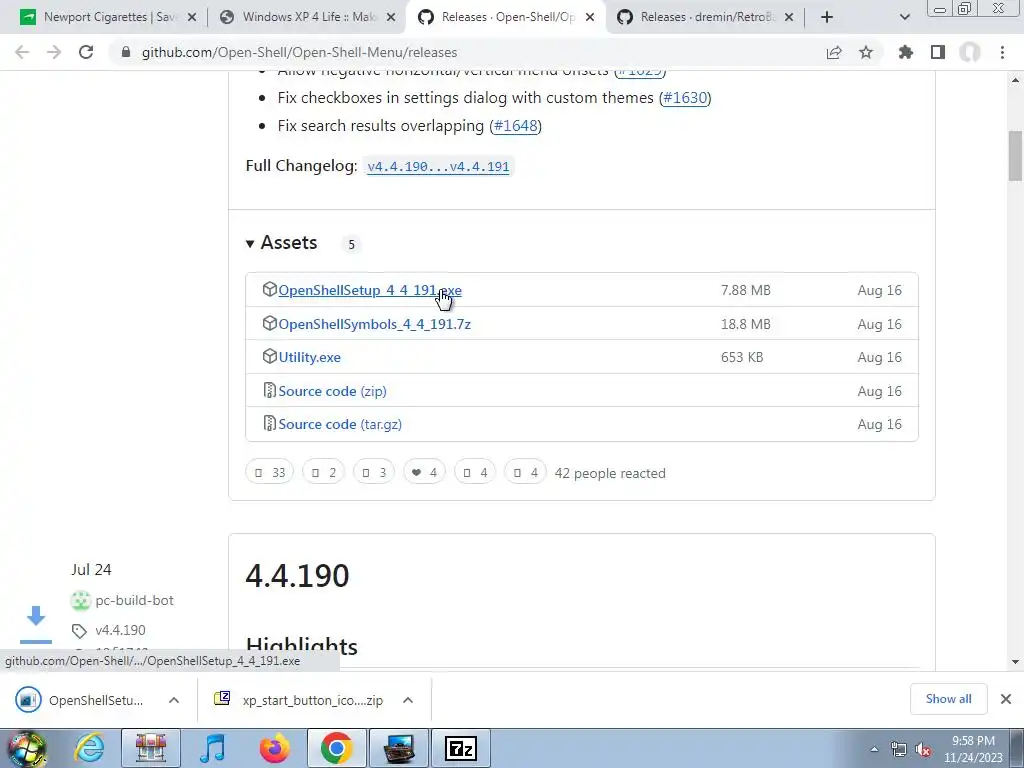1024x768 pixels.
Task: Click the muted volume tray icon
Action: 923,749
